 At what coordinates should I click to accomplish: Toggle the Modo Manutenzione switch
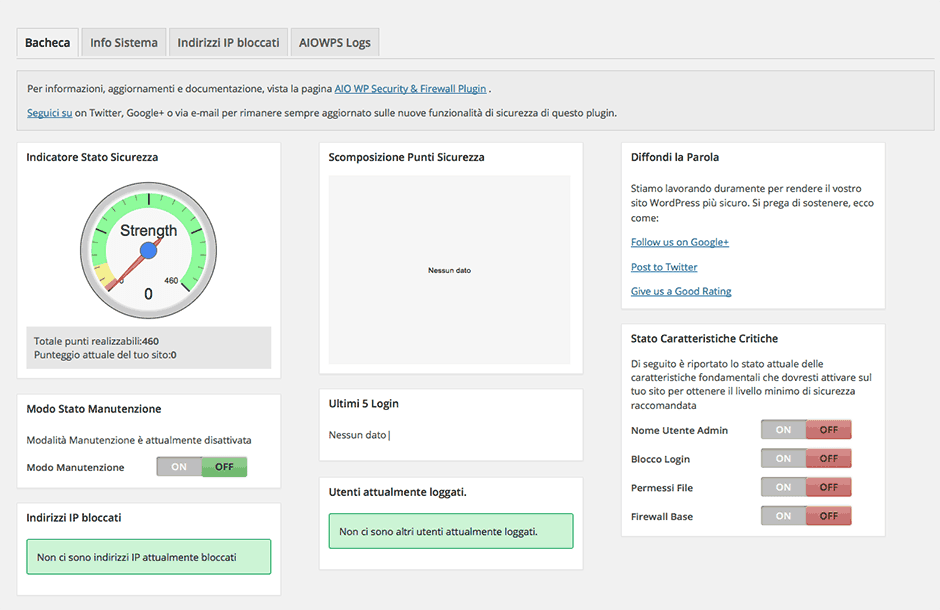click(202, 467)
